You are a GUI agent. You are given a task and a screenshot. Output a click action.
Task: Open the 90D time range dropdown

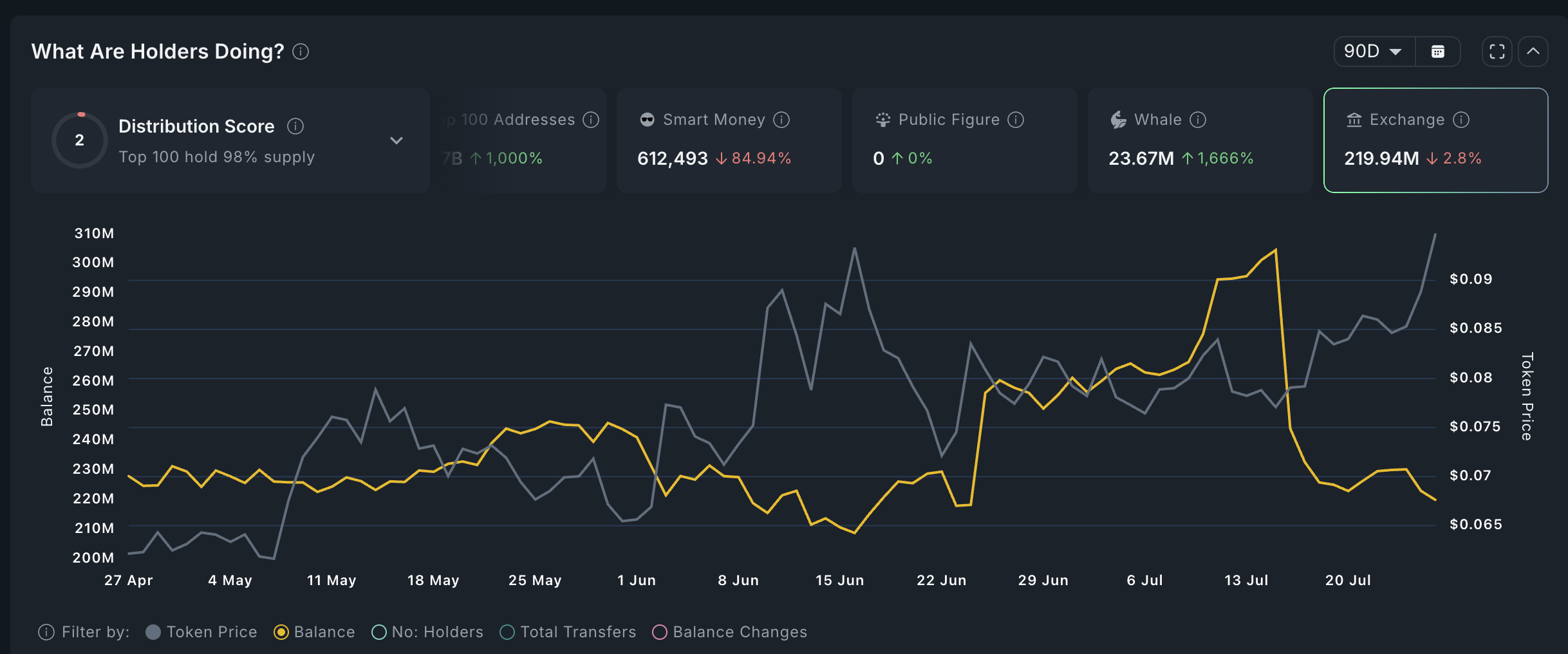[1374, 51]
